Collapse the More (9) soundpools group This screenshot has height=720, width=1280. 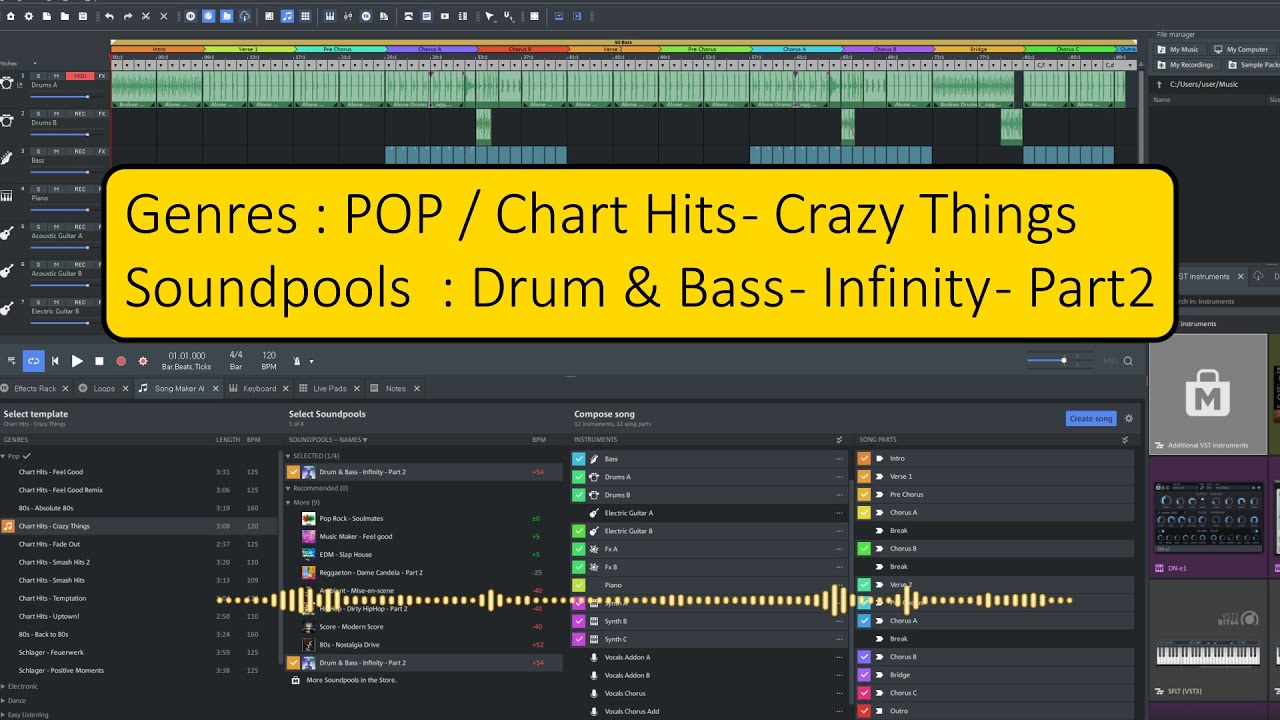point(289,503)
